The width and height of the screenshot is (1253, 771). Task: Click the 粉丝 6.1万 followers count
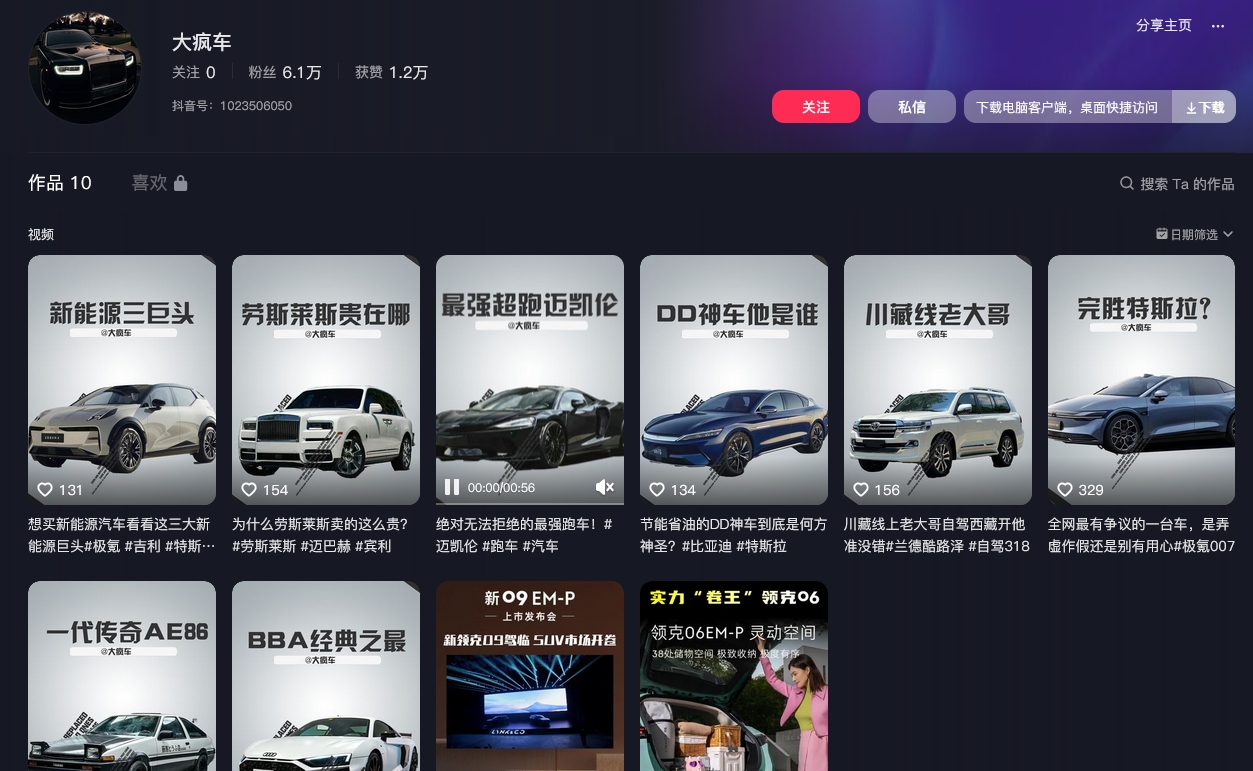[x=285, y=73]
